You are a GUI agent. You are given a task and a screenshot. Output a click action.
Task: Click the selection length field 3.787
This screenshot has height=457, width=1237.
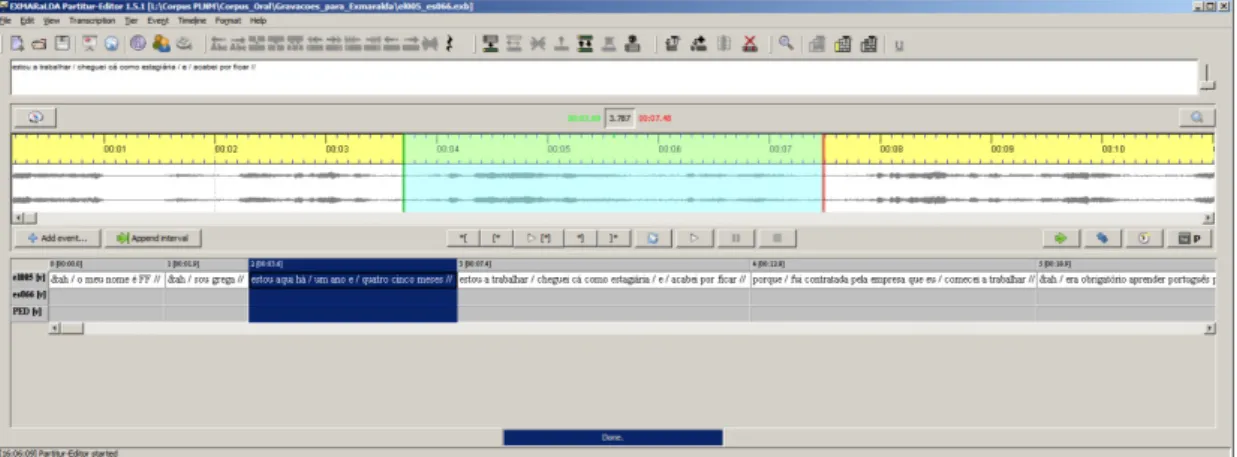tap(620, 117)
